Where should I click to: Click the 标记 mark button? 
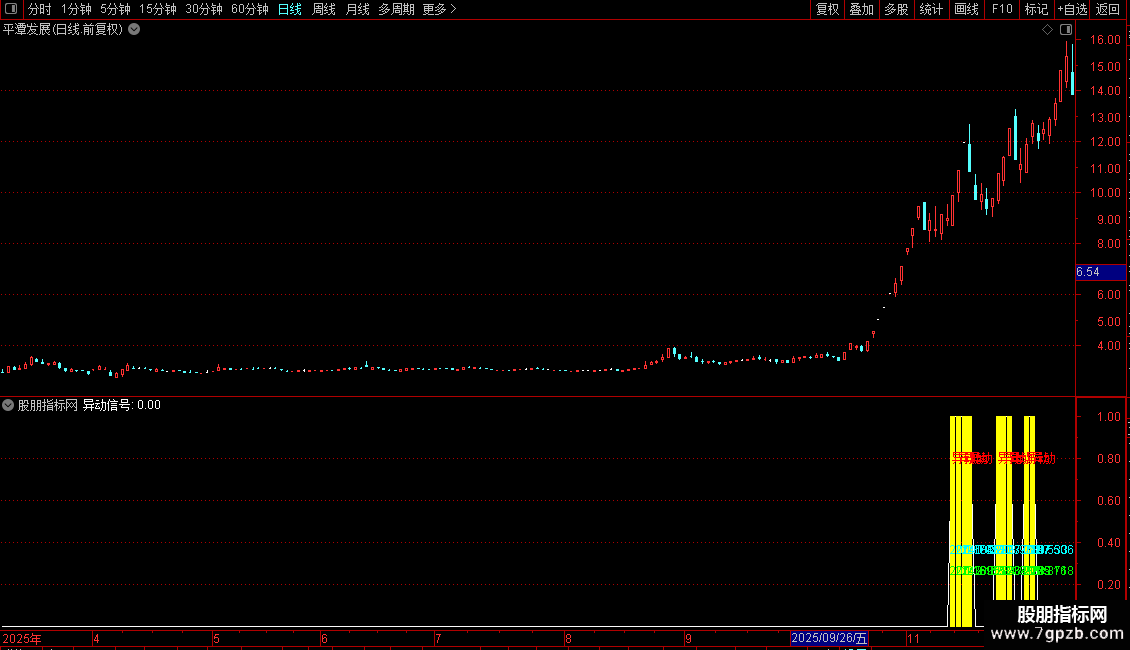click(1036, 9)
